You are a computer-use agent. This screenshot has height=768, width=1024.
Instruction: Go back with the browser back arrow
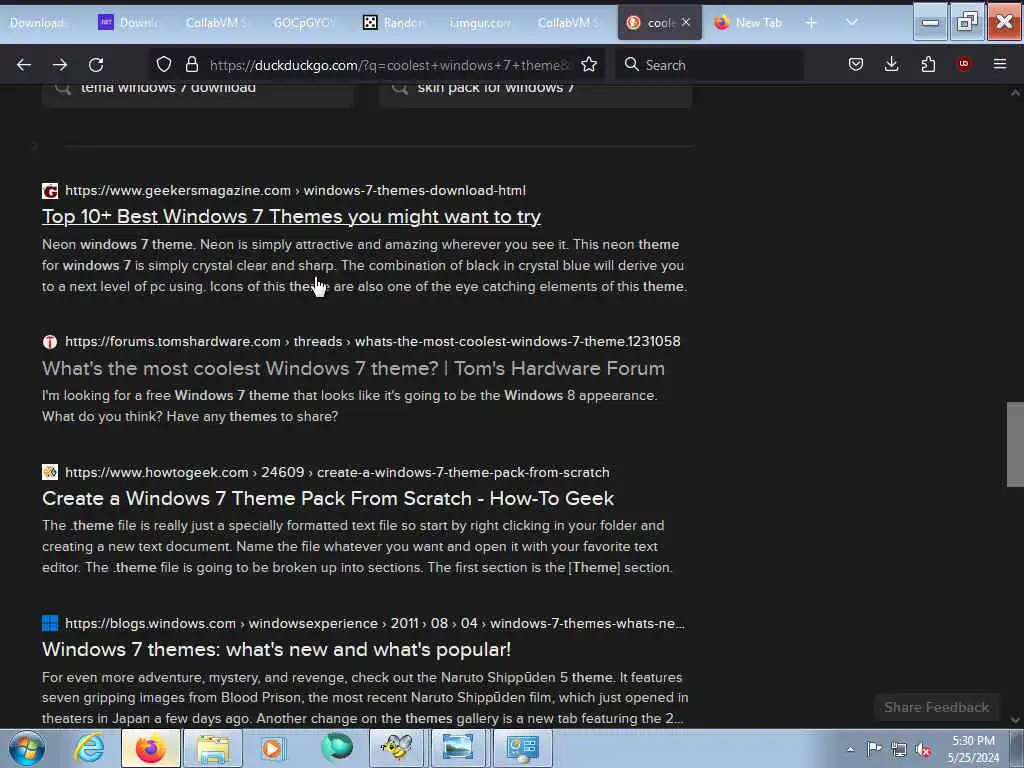coord(24,65)
